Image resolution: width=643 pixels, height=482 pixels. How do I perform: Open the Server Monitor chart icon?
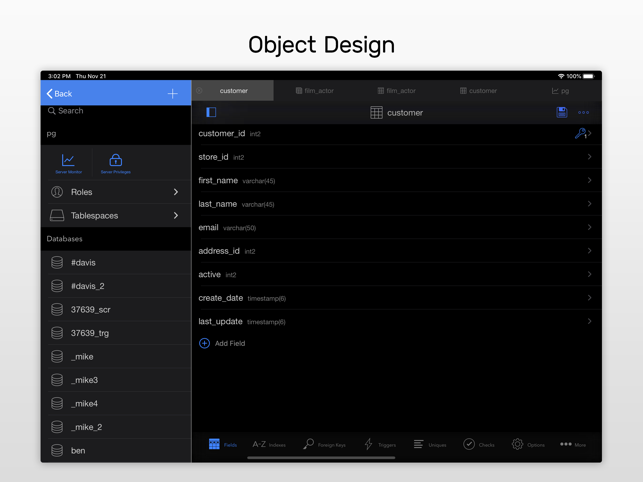pyautogui.click(x=68, y=161)
